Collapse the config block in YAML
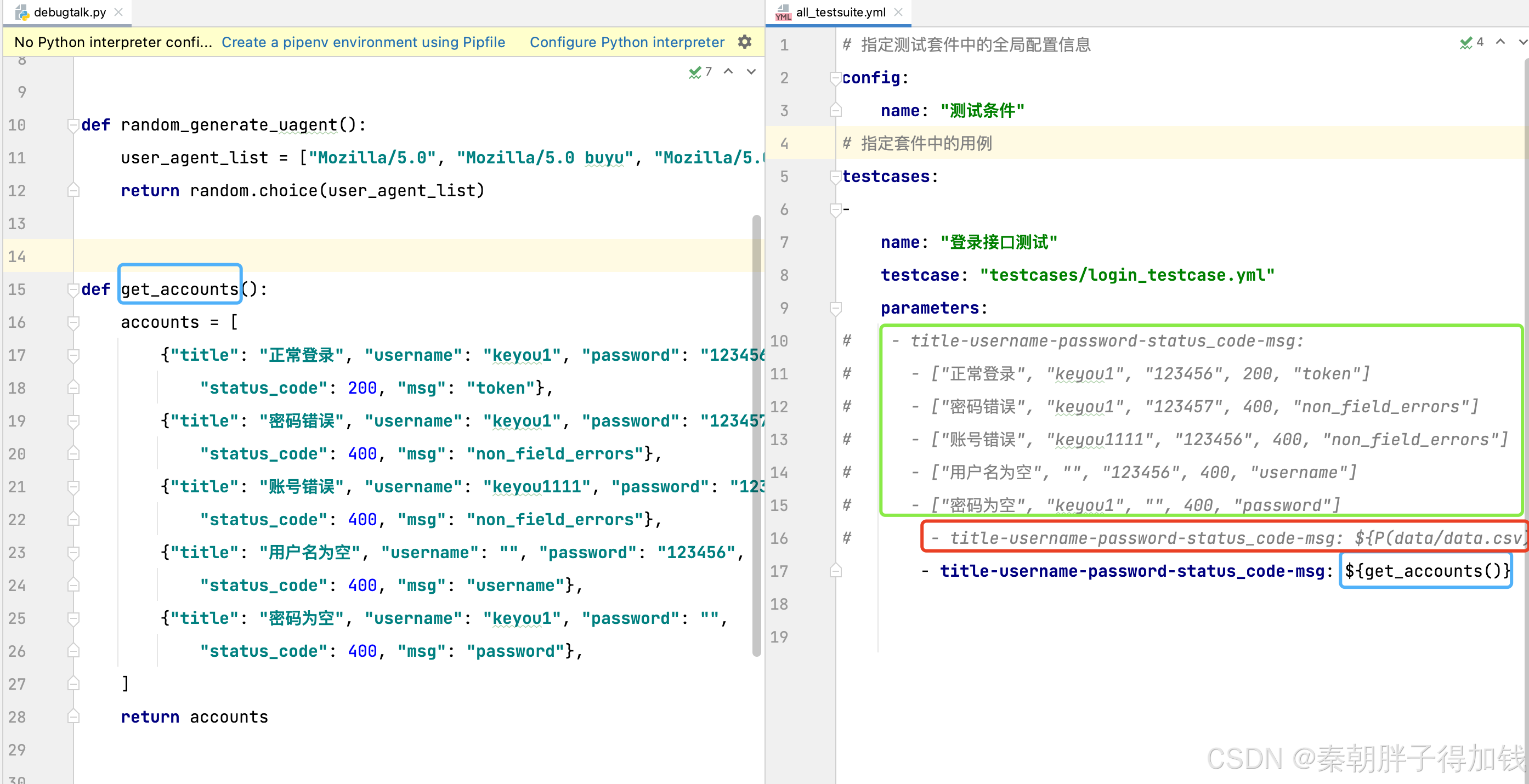Image resolution: width=1529 pixels, height=784 pixels. (835, 78)
